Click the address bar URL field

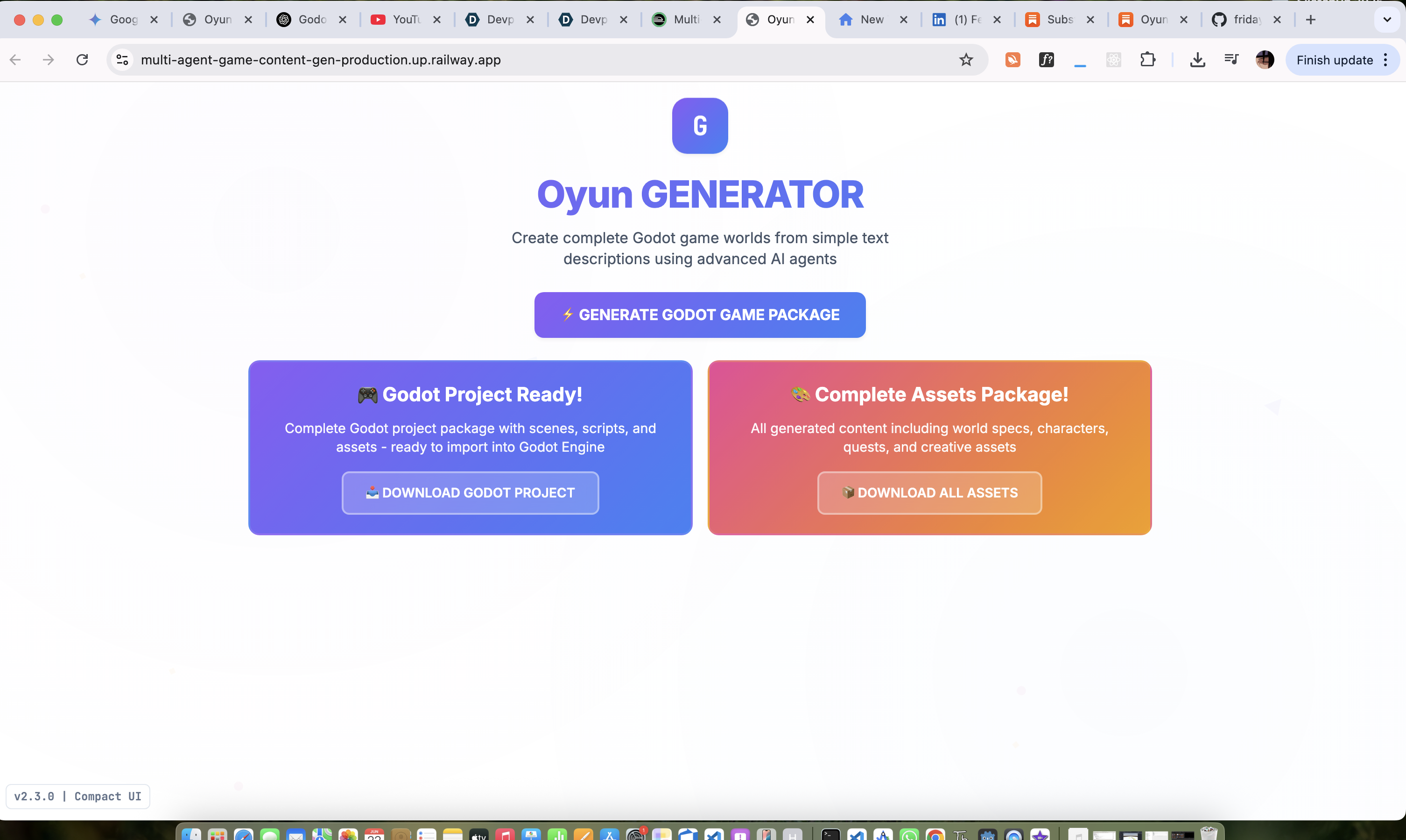coord(509,59)
